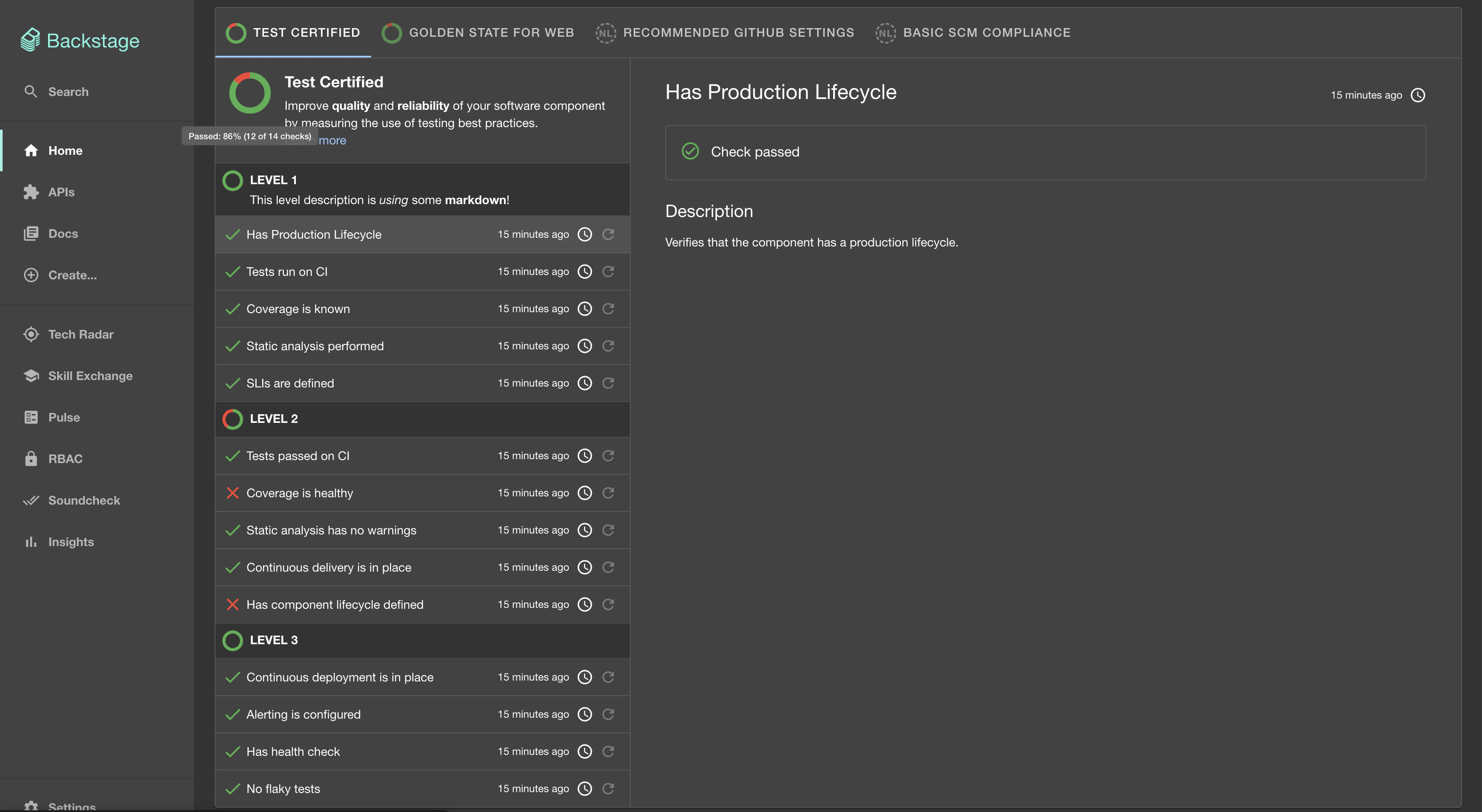The height and width of the screenshot is (812, 1482).
Task: Select the Tests passed on CI check
Action: pyautogui.click(x=422, y=455)
